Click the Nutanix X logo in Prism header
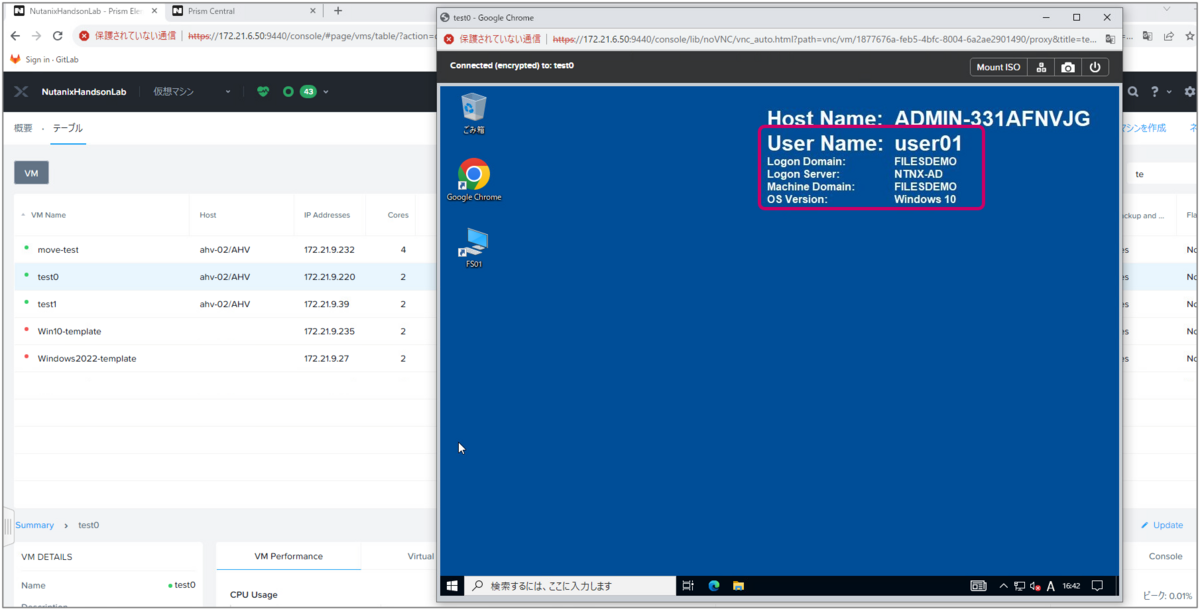The height and width of the screenshot is (611, 1200). click(21, 91)
